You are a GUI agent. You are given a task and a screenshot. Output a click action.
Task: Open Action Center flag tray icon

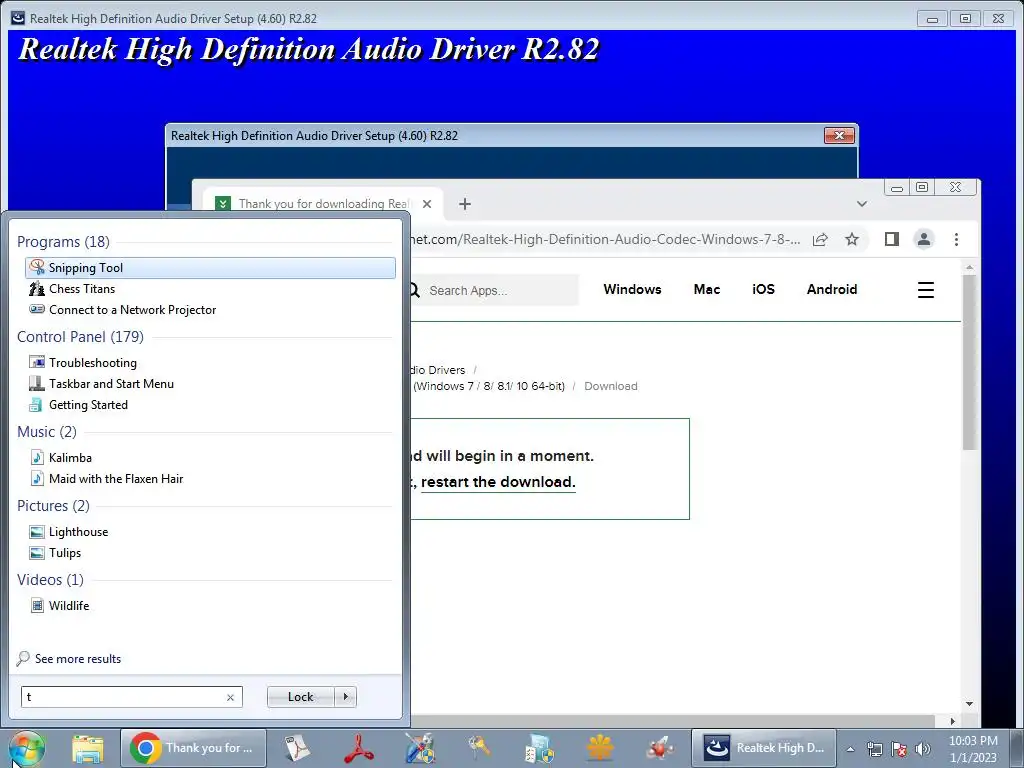pos(899,749)
